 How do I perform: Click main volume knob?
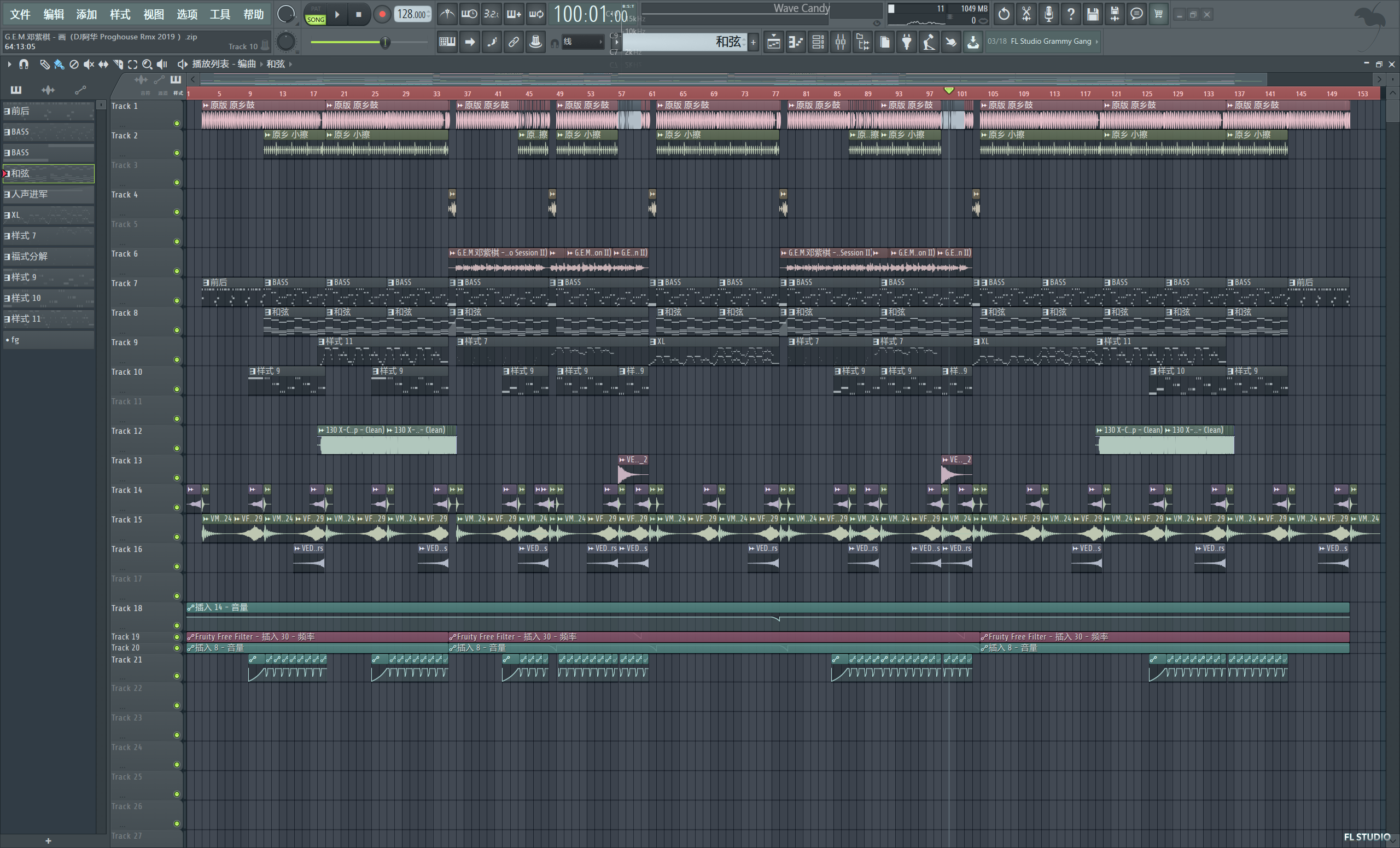point(286,14)
